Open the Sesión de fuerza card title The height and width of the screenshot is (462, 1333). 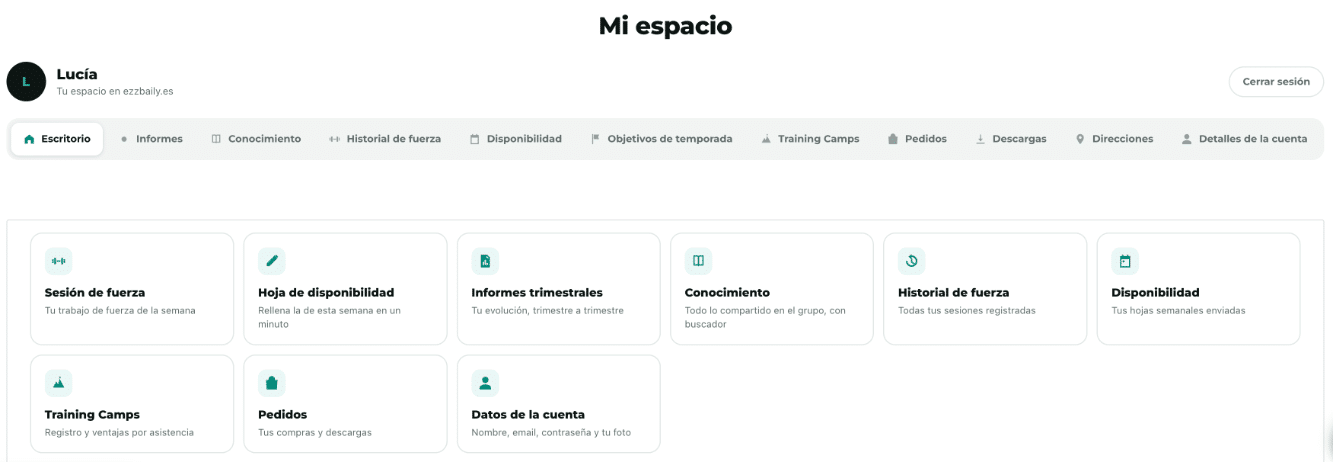[x=95, y=293]
